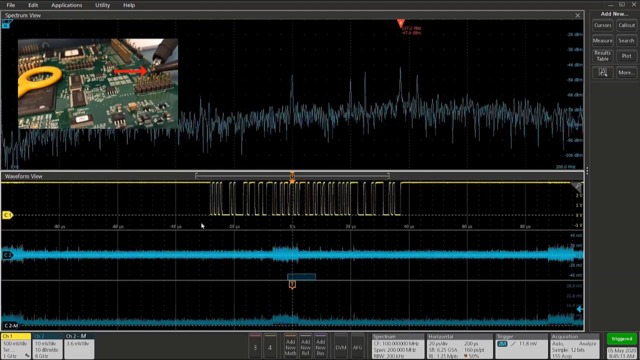Close the Spectrum View panel

click(x=578, y=16)
